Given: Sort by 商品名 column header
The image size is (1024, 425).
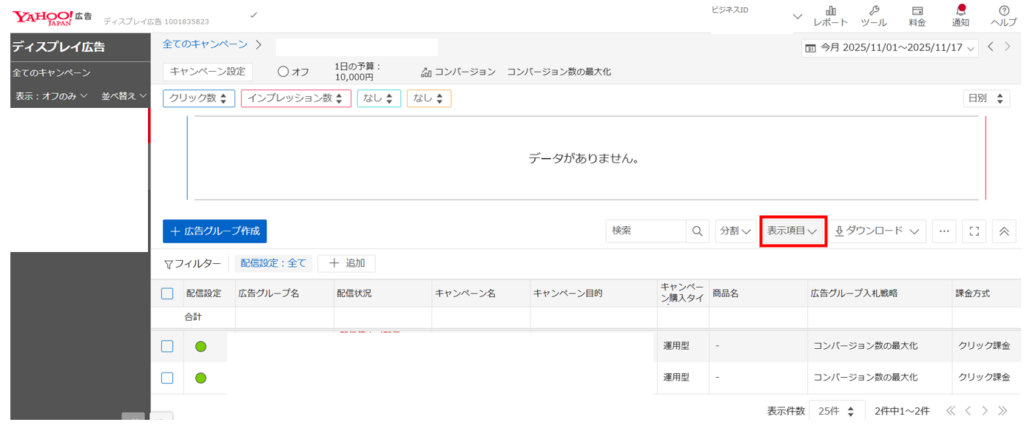Looking at the screenshot, I should [725, 294].
